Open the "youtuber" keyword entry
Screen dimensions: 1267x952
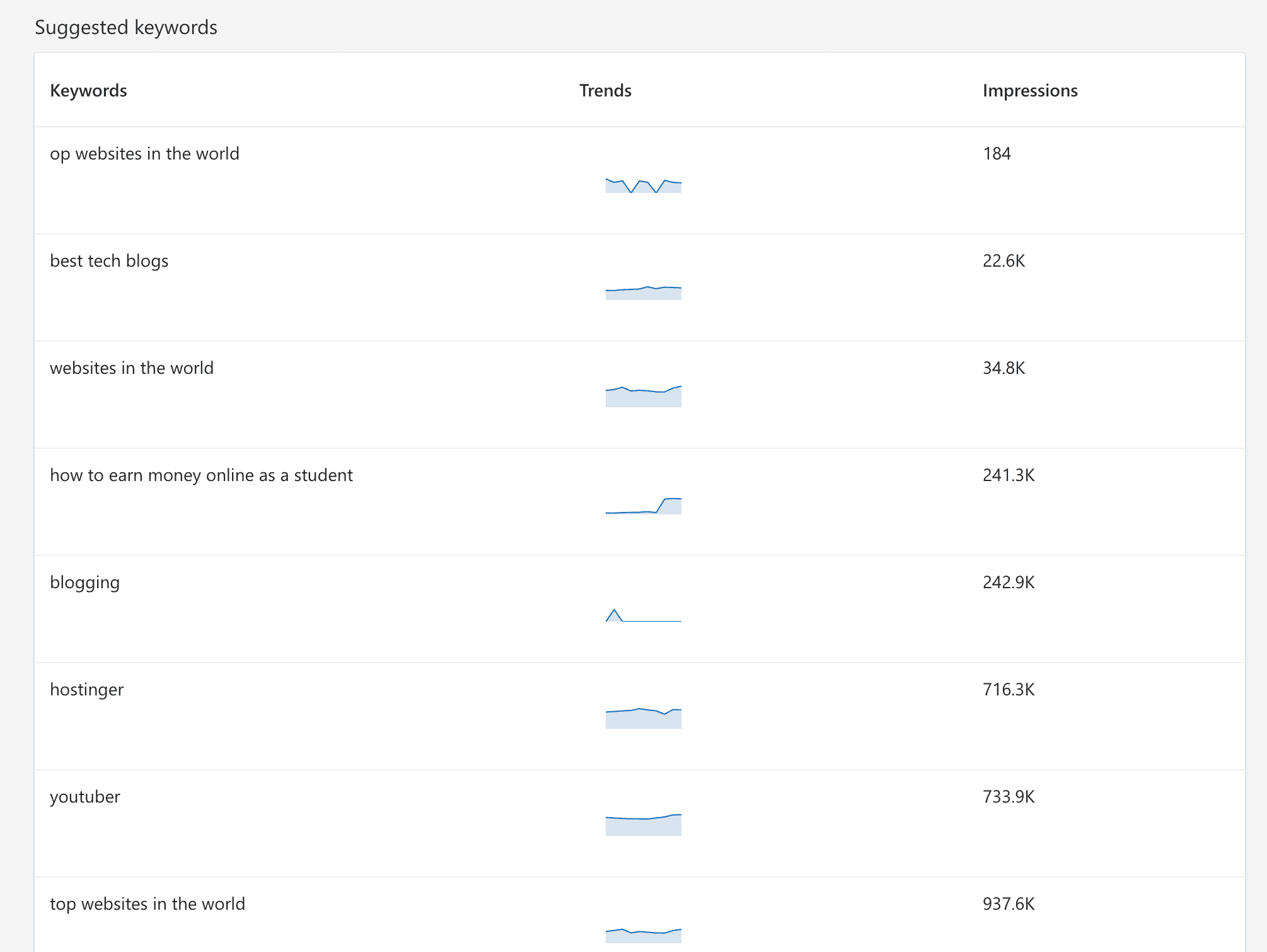pos(84,796)
